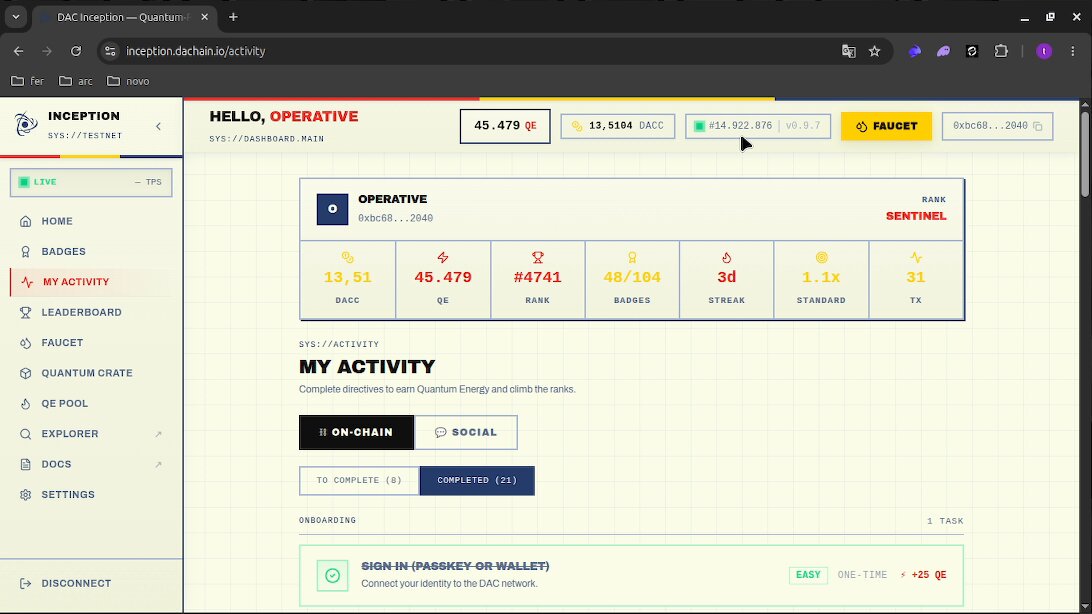Image resolution: width=1092 pixels, height=614 pixels.
Task: Click the 3d streak value
Action: click(726, 277)
